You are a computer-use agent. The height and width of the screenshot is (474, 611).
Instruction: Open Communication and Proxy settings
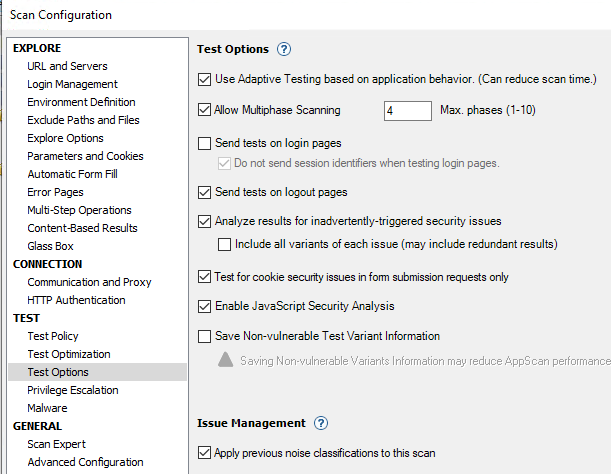pos(89,282)
